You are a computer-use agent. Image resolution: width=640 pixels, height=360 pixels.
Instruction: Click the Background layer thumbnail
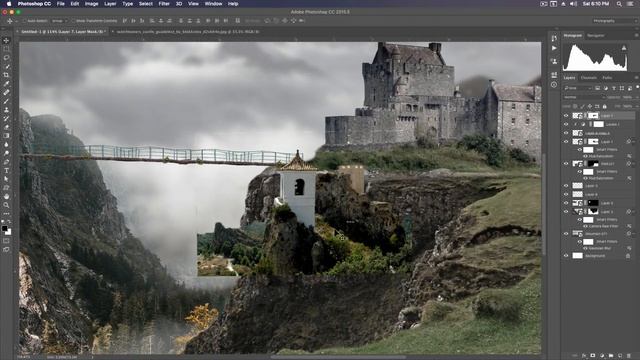(578, 256)
